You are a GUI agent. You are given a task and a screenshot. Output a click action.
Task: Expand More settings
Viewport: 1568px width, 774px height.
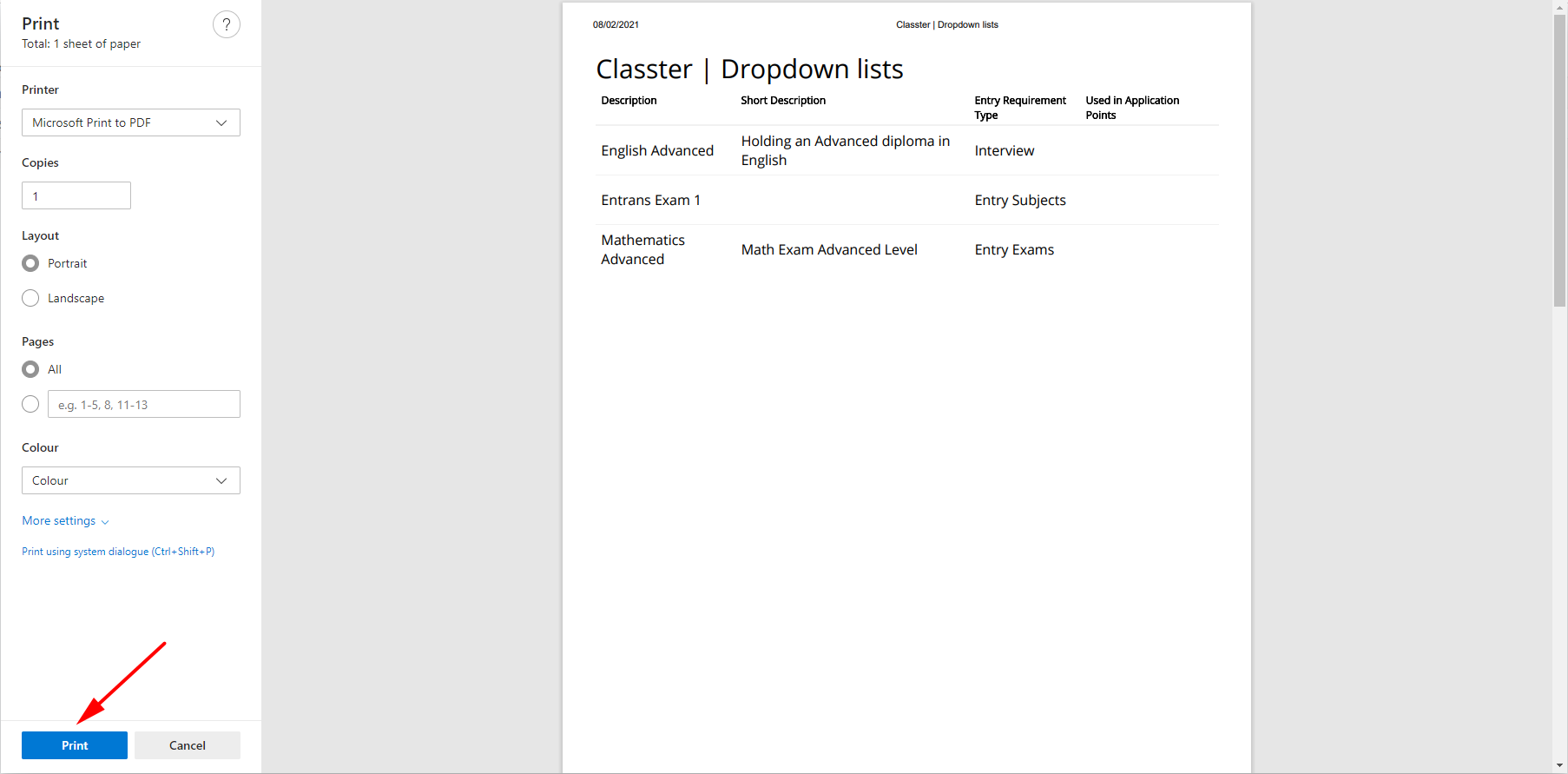pyautogui.click(x=65, y=520)
